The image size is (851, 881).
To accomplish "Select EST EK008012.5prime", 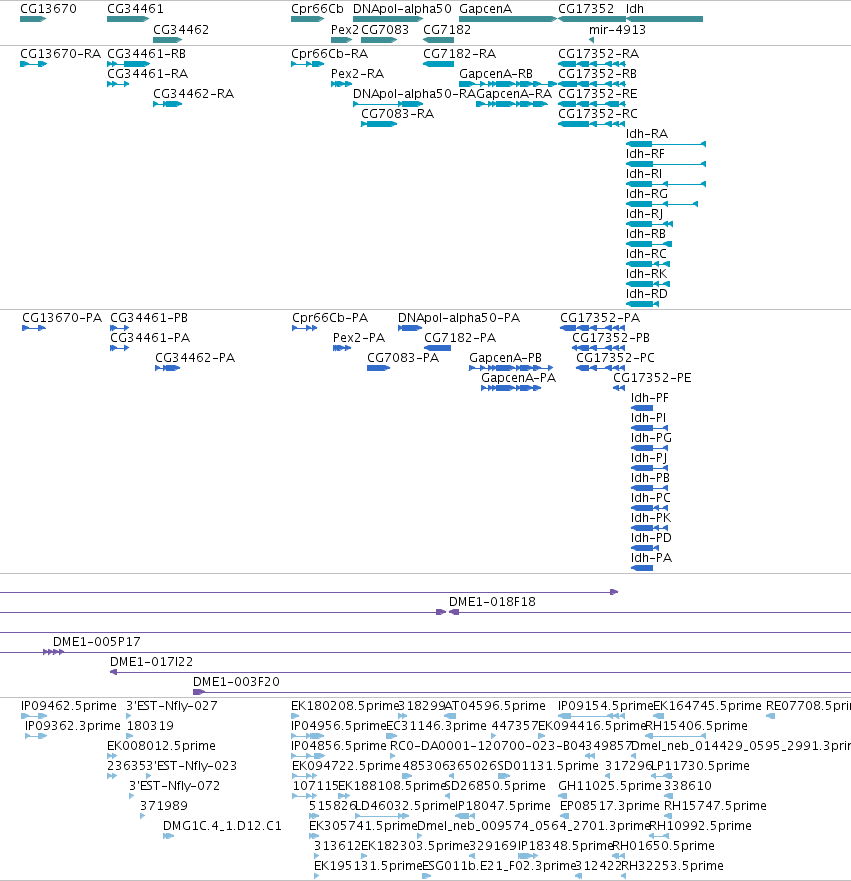I will pyautogui.click(x=112, y=756).
